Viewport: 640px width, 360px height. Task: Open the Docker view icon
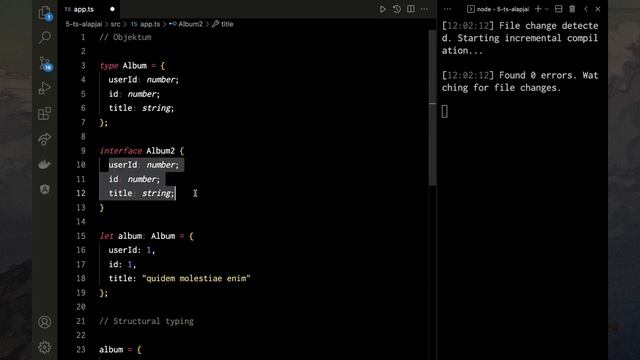(x=44, y=164)
